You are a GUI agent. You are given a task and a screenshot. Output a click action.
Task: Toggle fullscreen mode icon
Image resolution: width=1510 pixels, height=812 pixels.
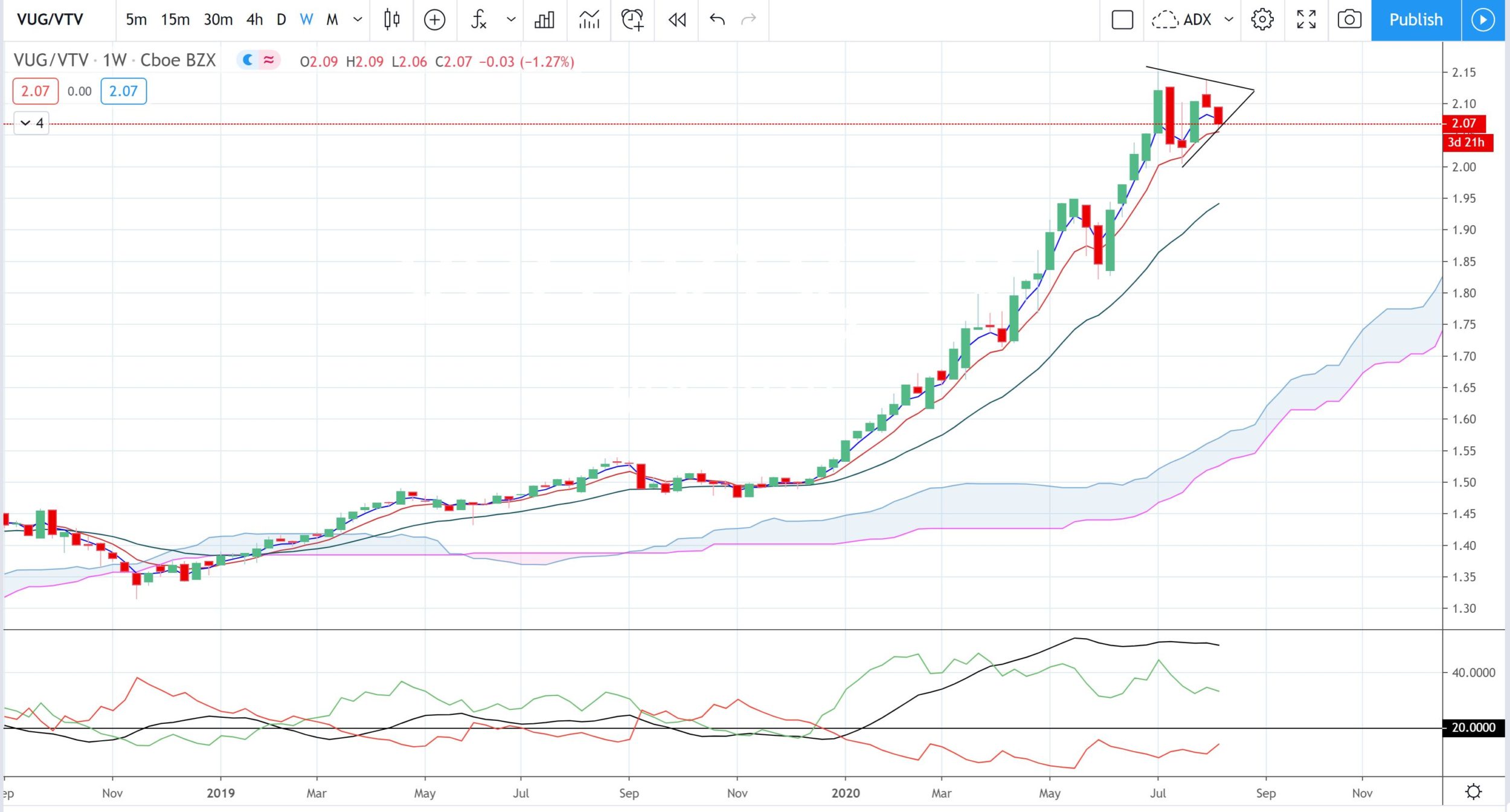1306,20
